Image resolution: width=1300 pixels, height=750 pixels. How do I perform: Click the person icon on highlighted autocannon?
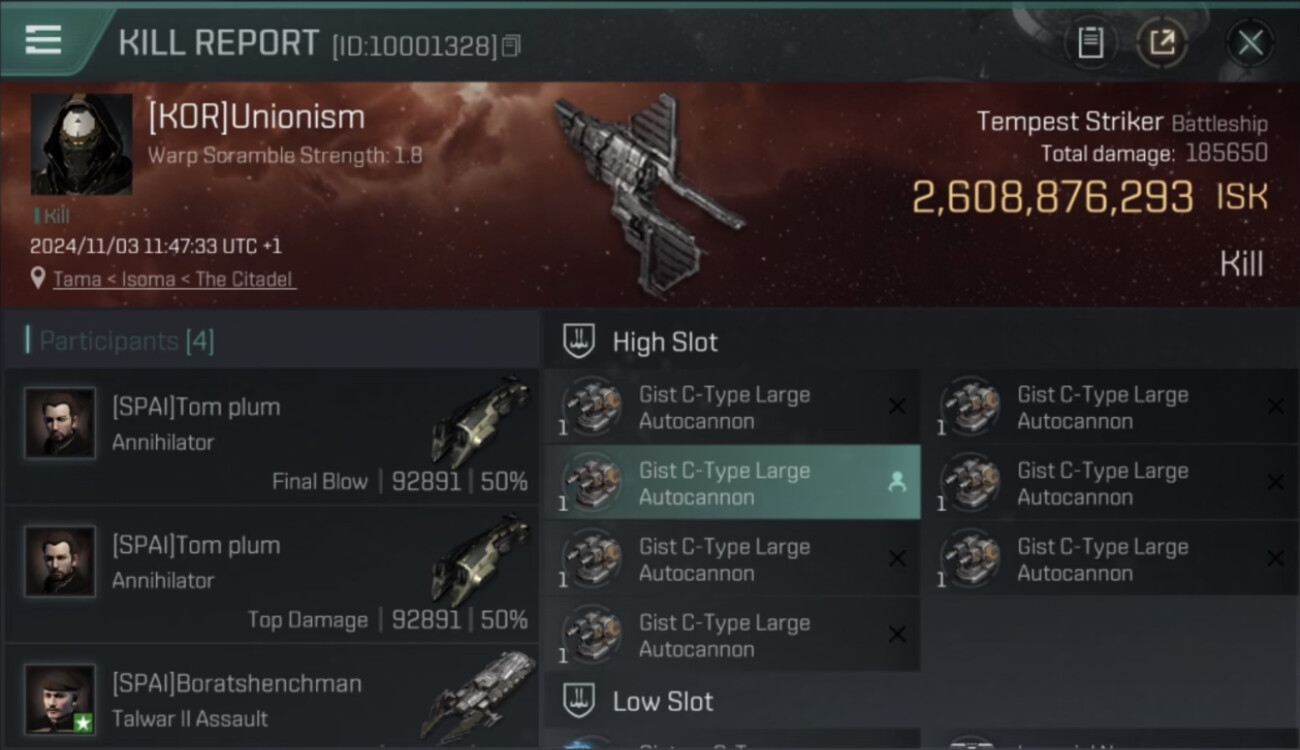897,482
